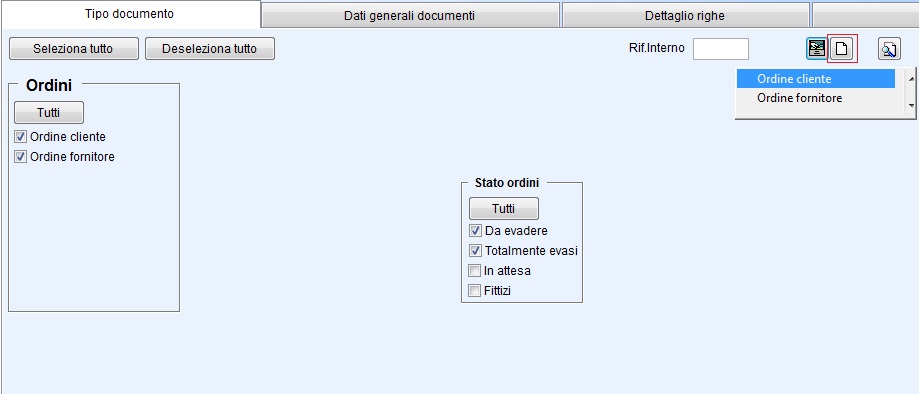The height and width of the screenshot is (394, 919).
Task: Disable the Da evadere checkbox
Action: [475, 230]
